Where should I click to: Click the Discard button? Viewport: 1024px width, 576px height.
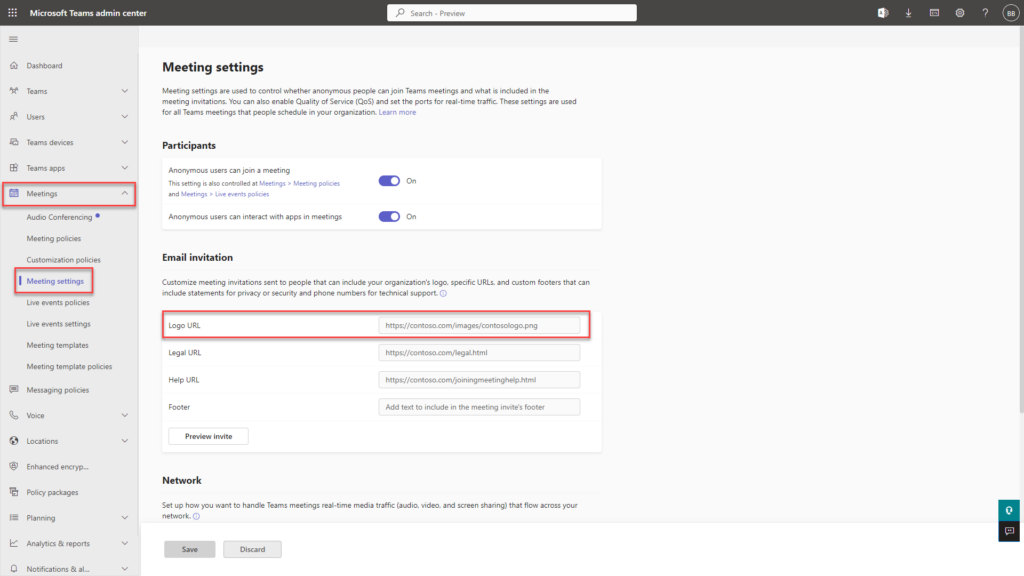click(x=252, y=549)
